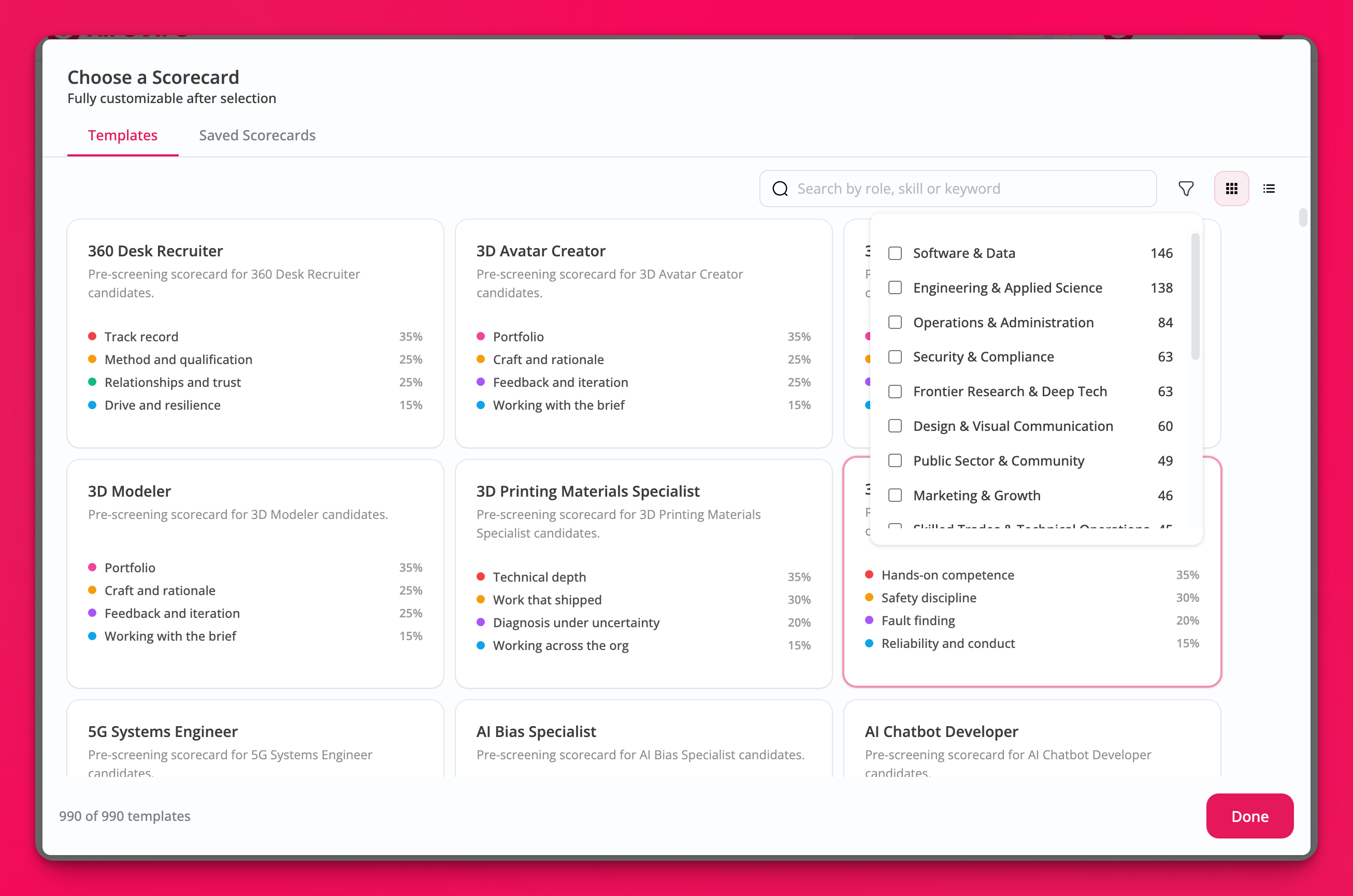Screen dimensions: 1353x896
Task: Click the "60" count beside Design & Visual Communication
Action: 1165,426
